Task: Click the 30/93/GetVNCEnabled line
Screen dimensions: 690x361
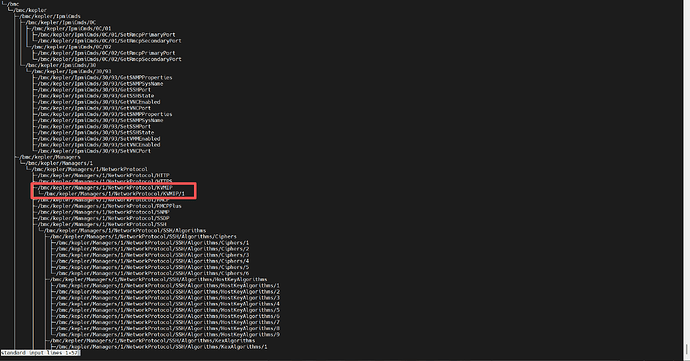Action: [99, 102]
